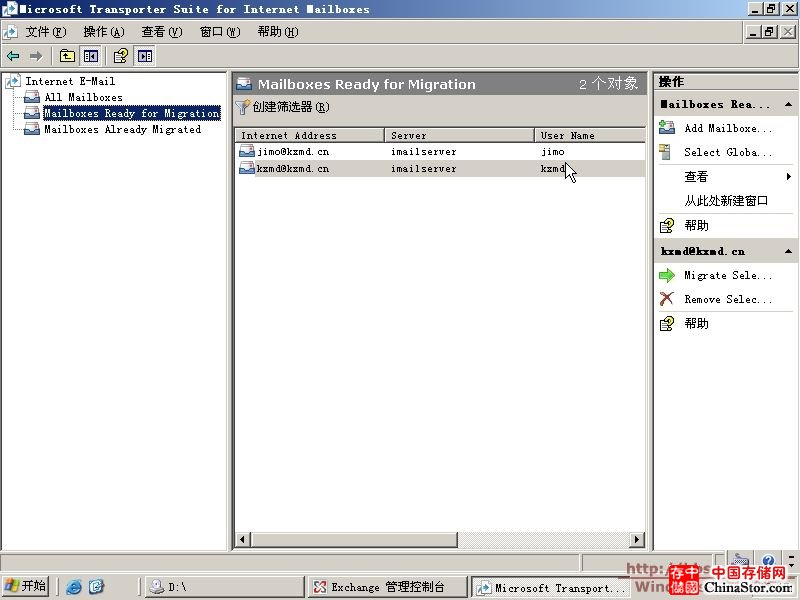Image resolution: width=800 pixels, height=600 pixels.
Task: Click the jimo user name cell
Action: [x=553, y=152]
